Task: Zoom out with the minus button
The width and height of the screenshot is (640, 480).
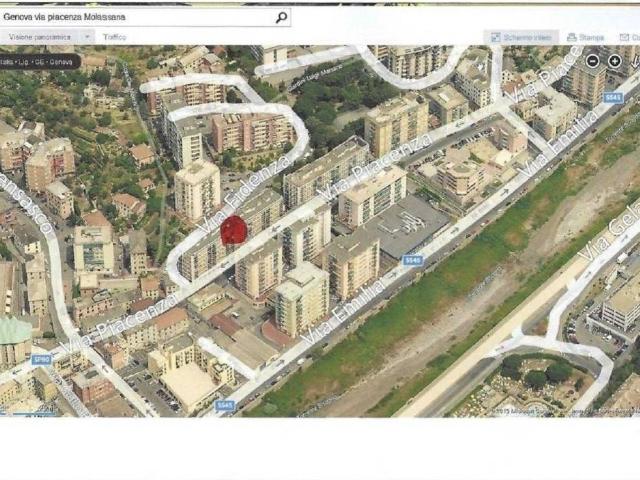Action: point(592,61)
